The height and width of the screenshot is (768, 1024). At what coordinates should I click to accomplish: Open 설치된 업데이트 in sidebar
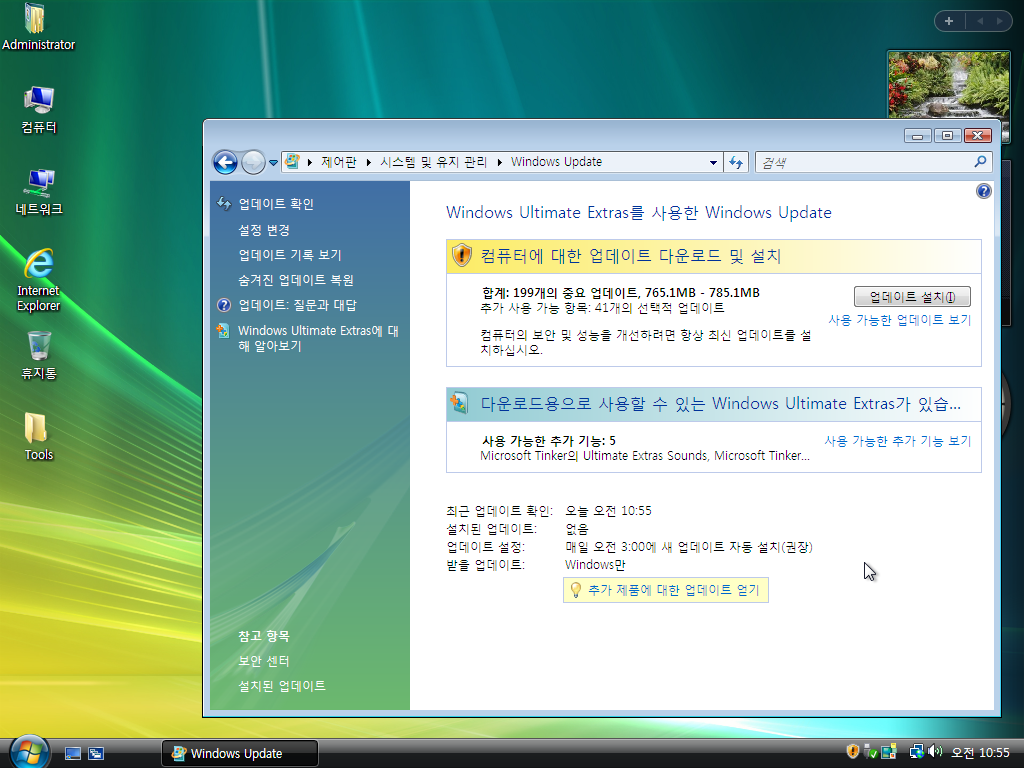point(282,686)
